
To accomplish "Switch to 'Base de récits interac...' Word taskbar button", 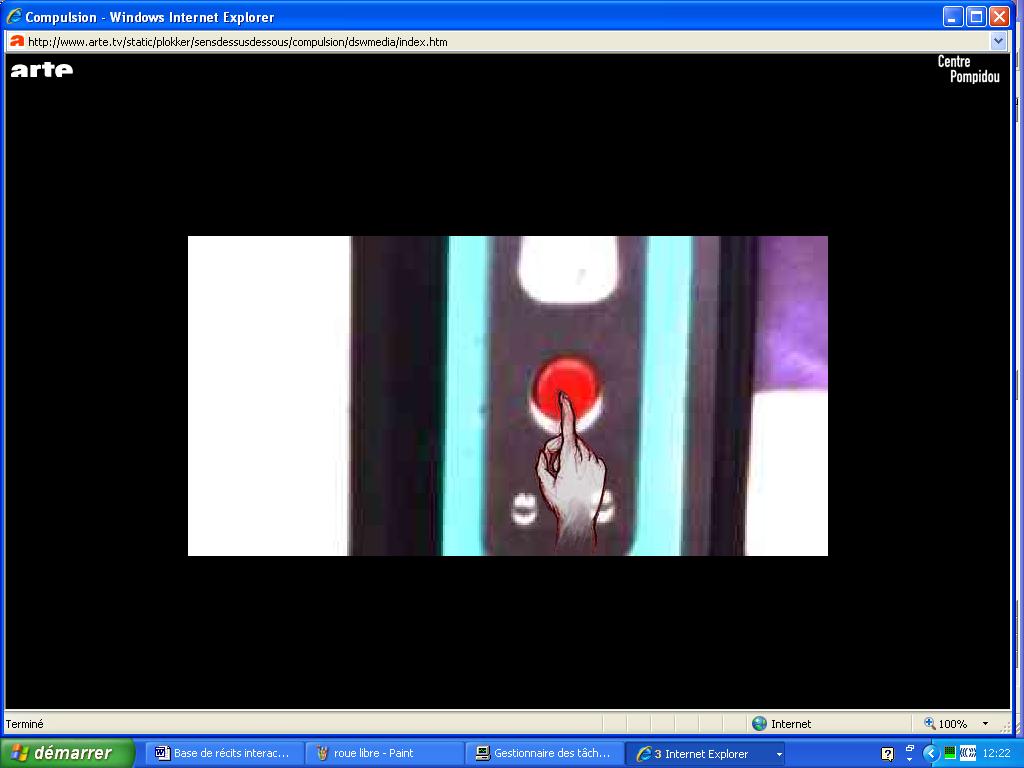I will [225, 754].
